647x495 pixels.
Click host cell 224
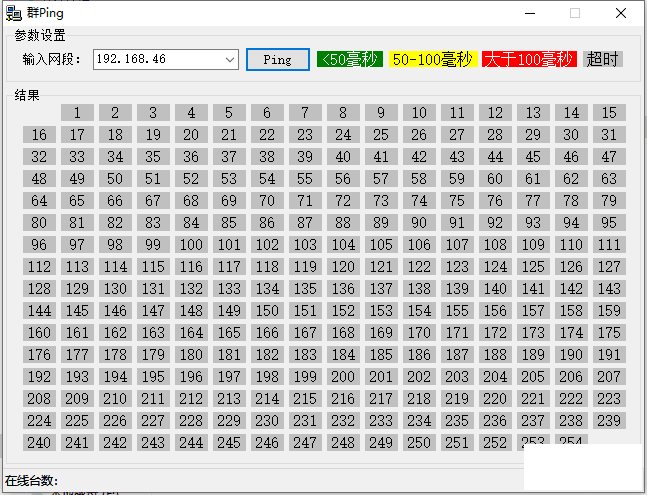click(x=39, y=421)
